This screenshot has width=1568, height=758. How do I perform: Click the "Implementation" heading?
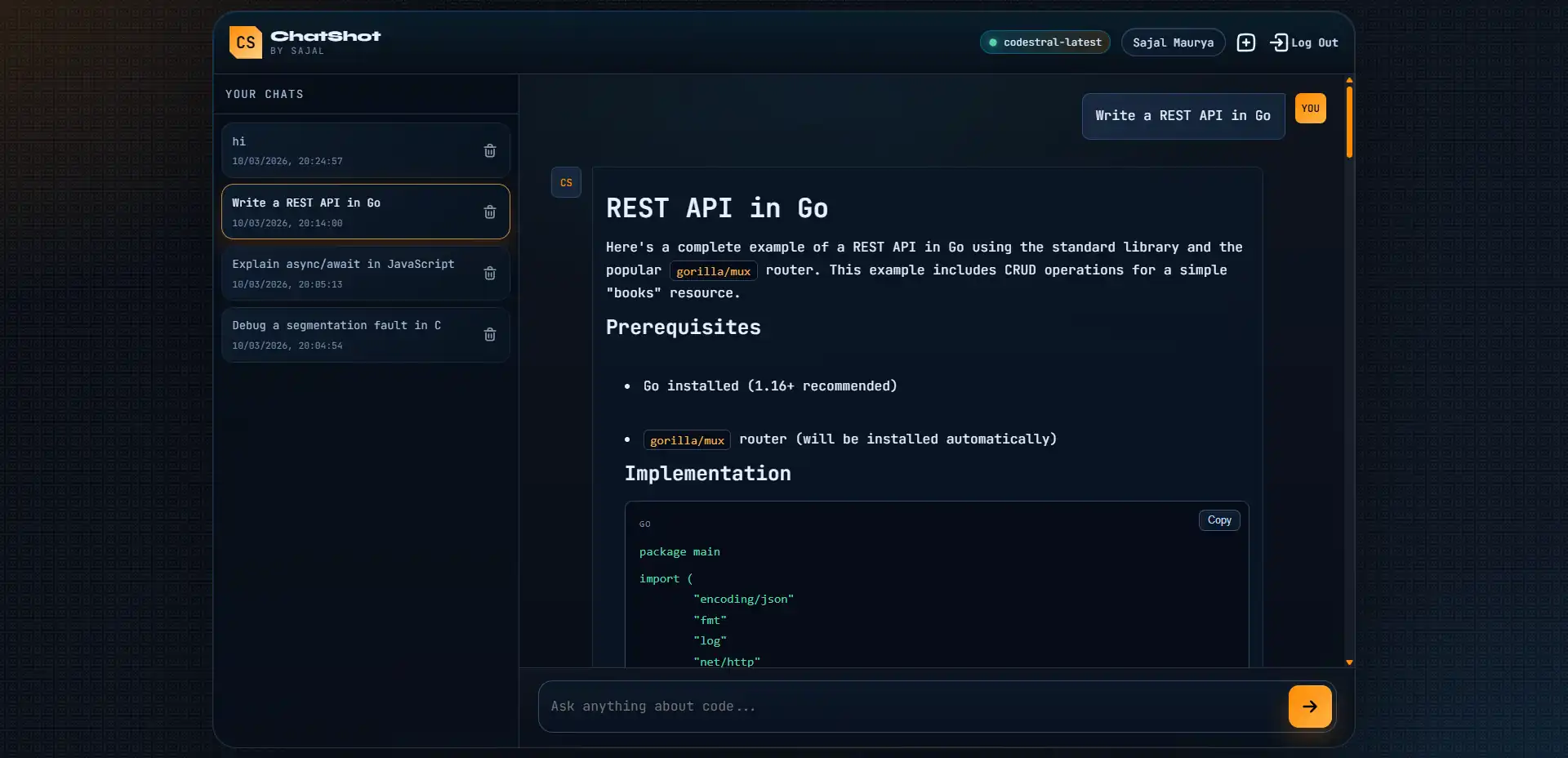coord(707,474)
